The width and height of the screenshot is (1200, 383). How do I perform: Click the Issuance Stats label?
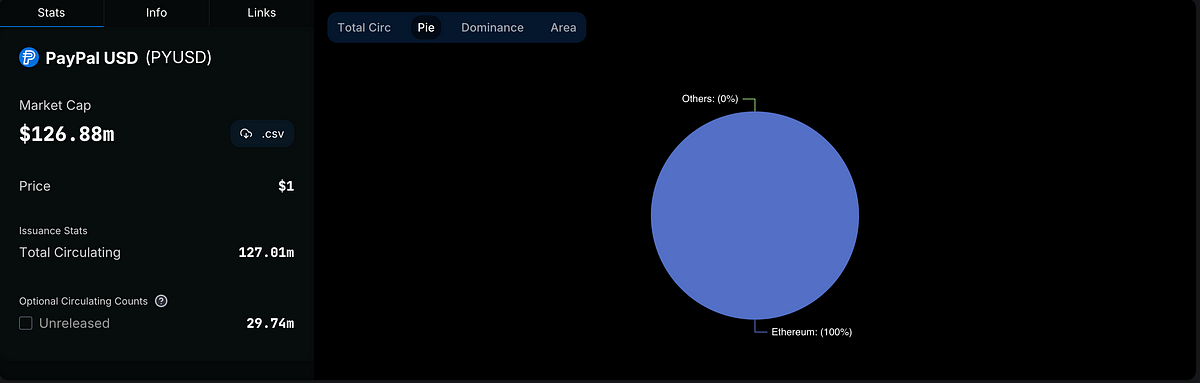pos(52,231)
